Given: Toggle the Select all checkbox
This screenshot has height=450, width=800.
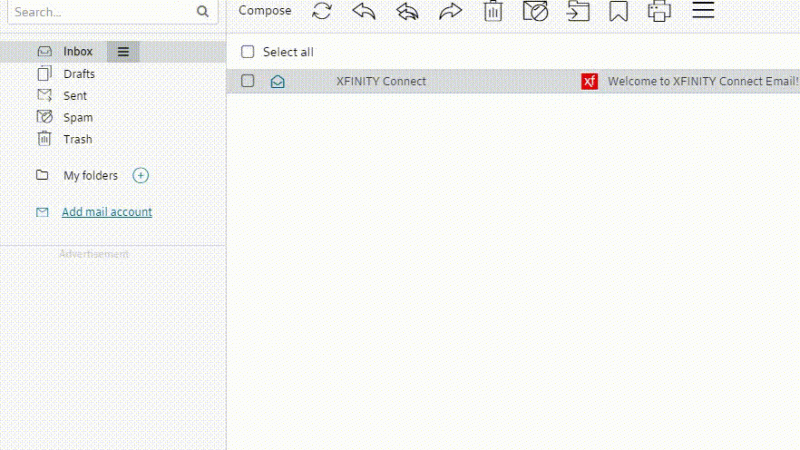Looking at the screenshot, I should click(x=248, y=52).
